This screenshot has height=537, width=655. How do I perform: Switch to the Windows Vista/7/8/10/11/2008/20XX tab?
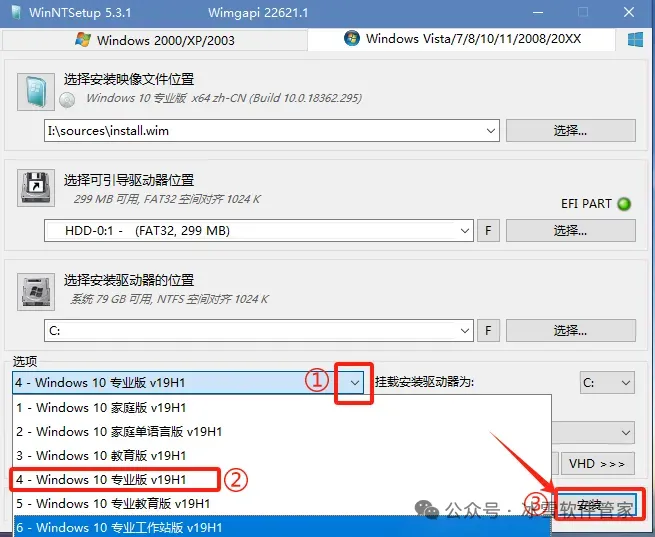coord(462,39)
